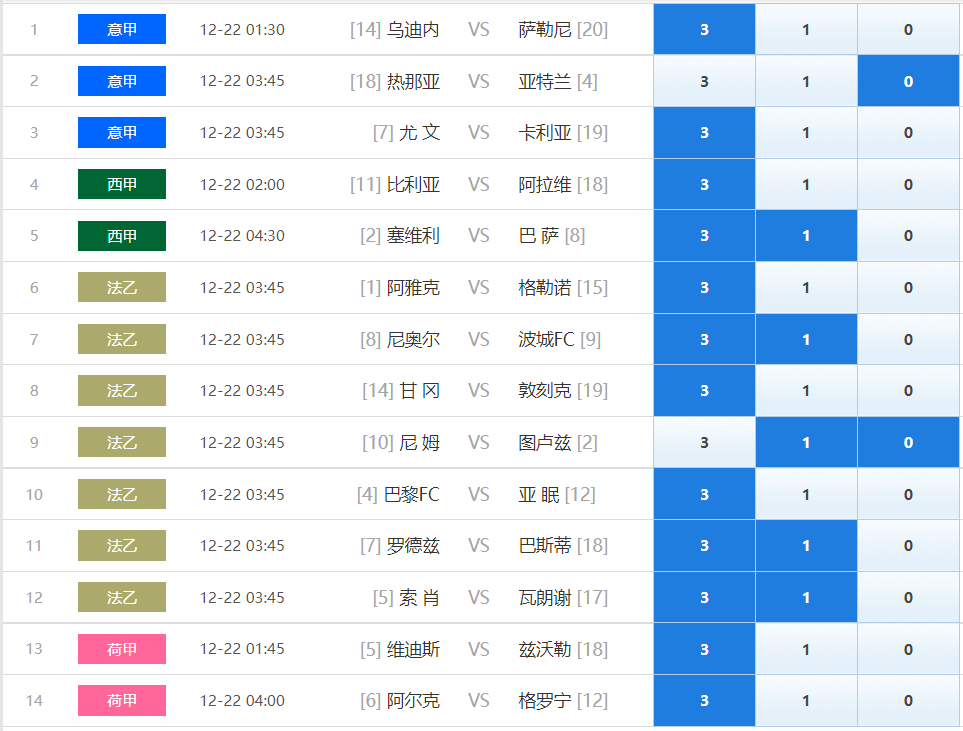Image resolution: width=963 pixels, height=731 pixels.
Task: Click 意甲 league tag in row 1
Action: pos(122,29)
